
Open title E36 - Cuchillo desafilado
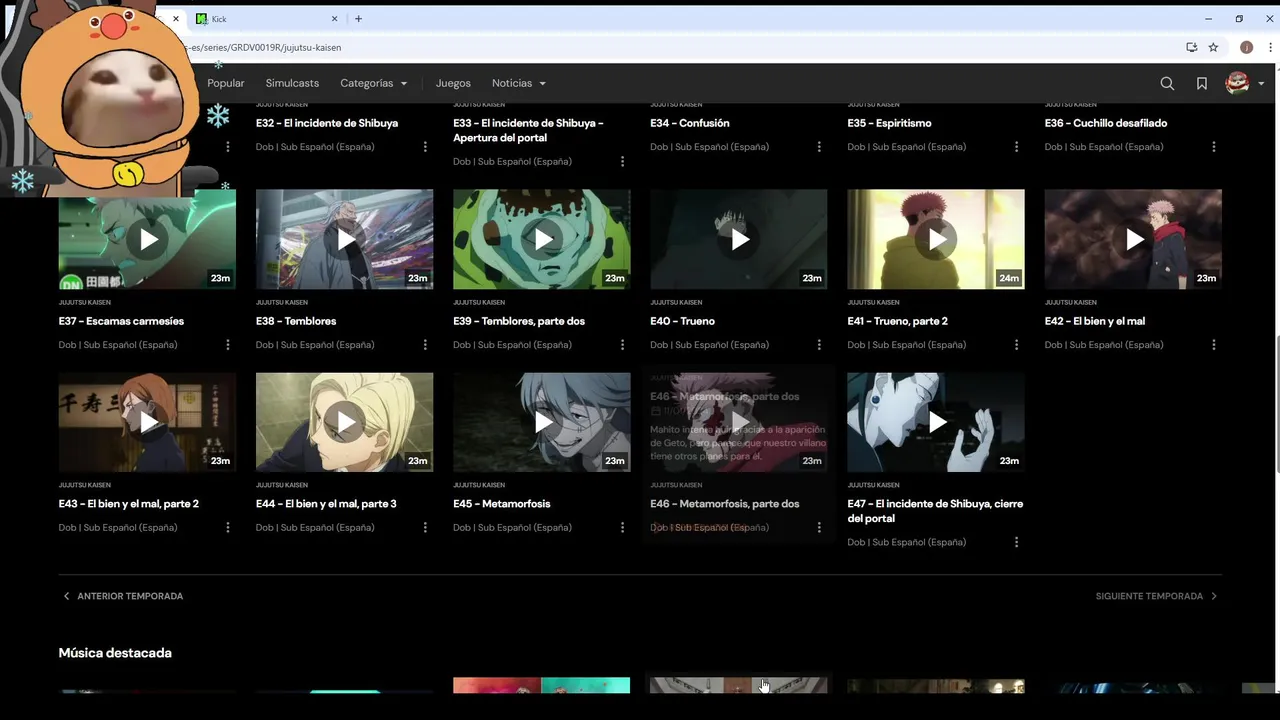point(1106,123)
